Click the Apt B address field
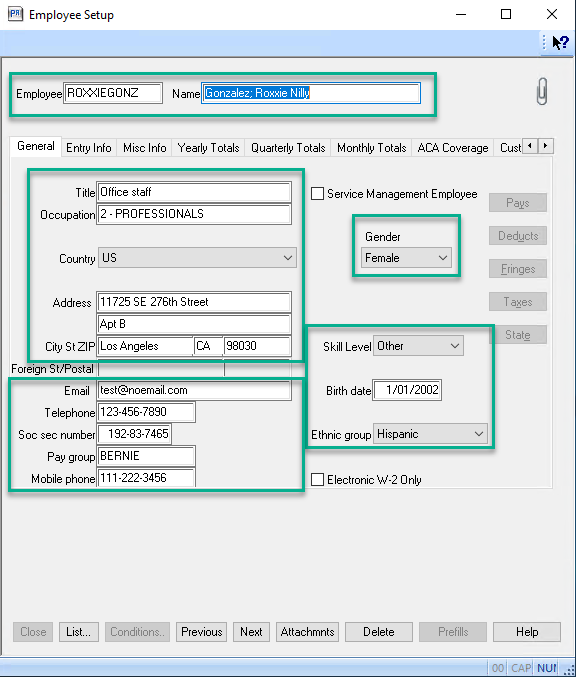The image size is (576, 677). [x=194, y=324]
